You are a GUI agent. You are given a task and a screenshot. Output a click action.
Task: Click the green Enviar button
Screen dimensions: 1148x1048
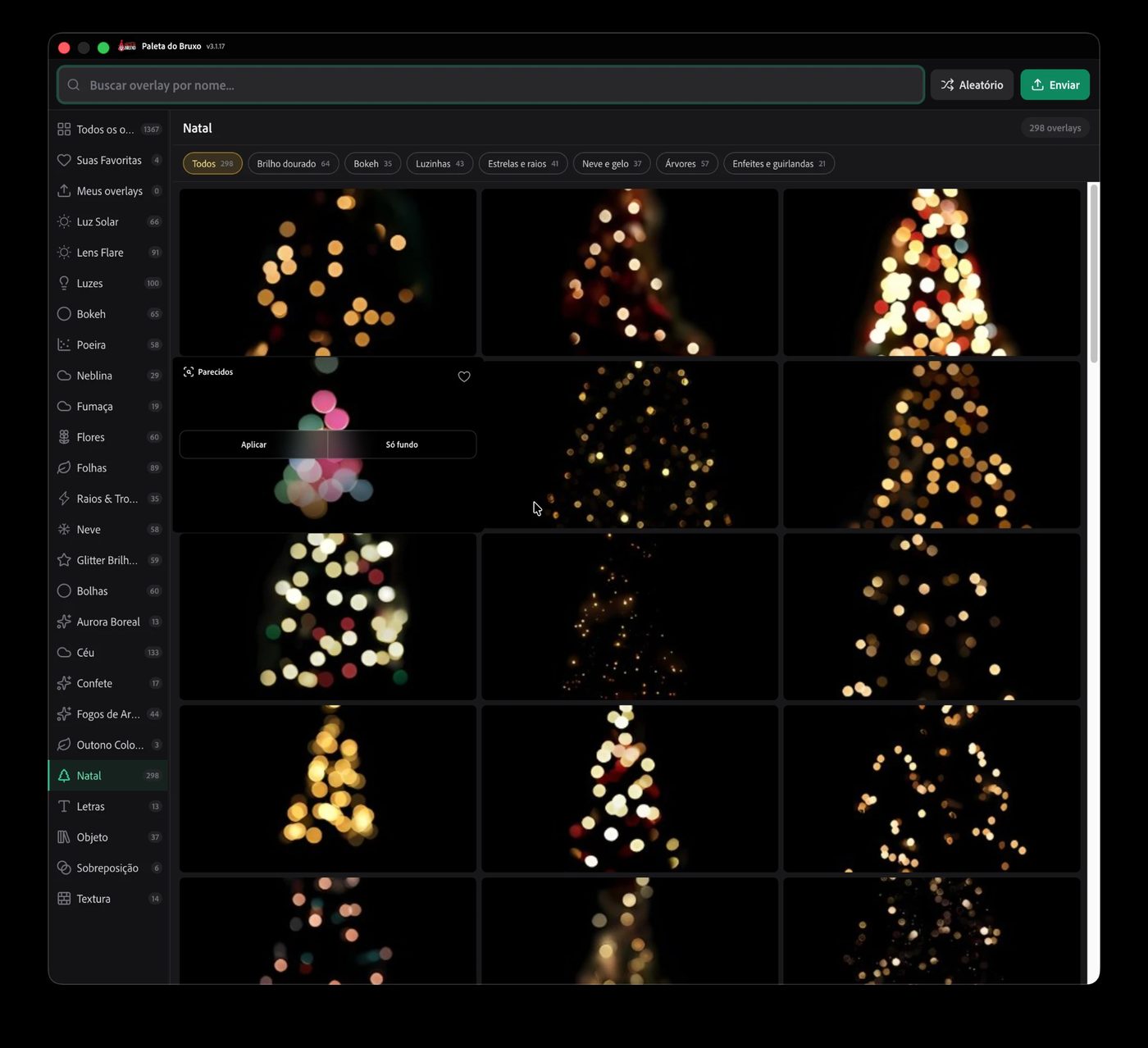click(x=1055, y=85)
